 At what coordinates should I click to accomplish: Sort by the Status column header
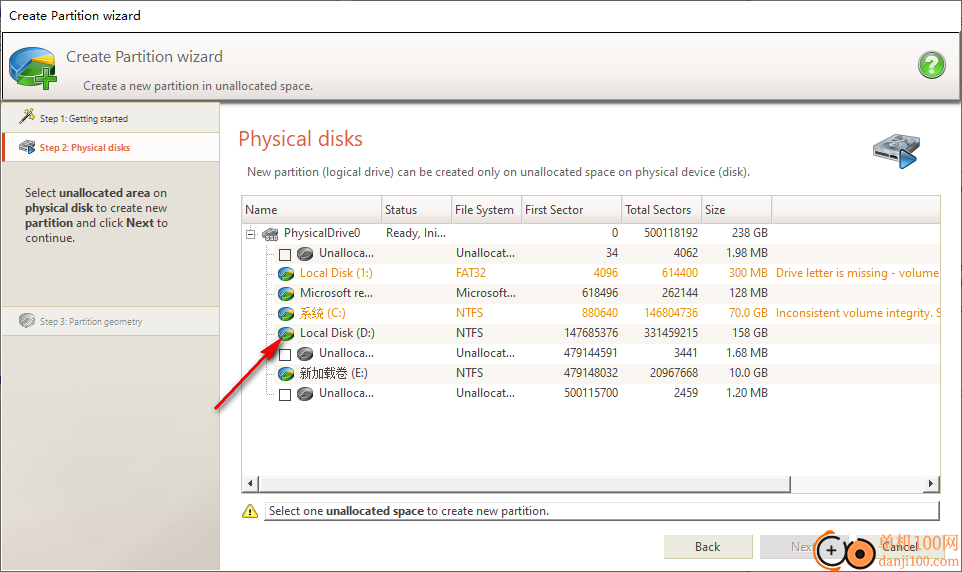point(417,210)
